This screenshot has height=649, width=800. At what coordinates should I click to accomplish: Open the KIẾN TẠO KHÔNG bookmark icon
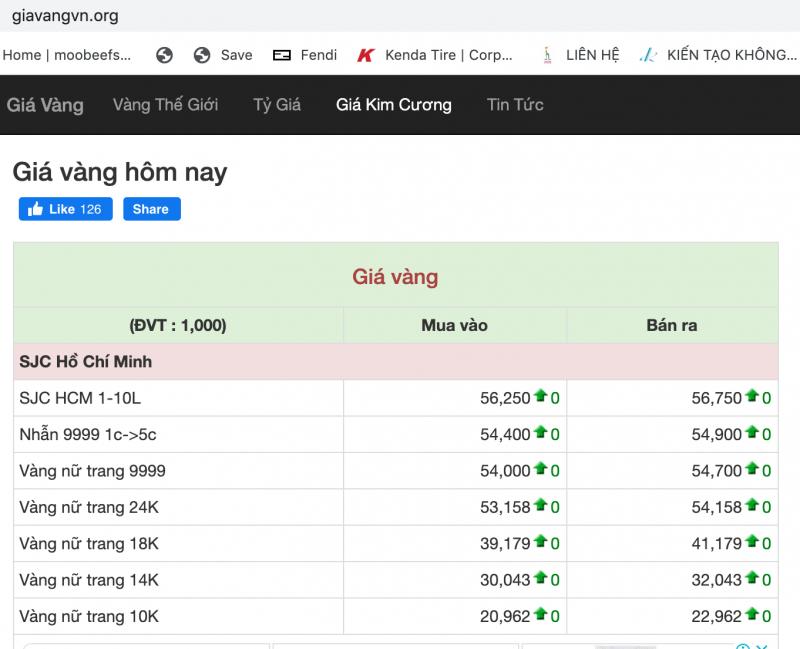[648, 55]
